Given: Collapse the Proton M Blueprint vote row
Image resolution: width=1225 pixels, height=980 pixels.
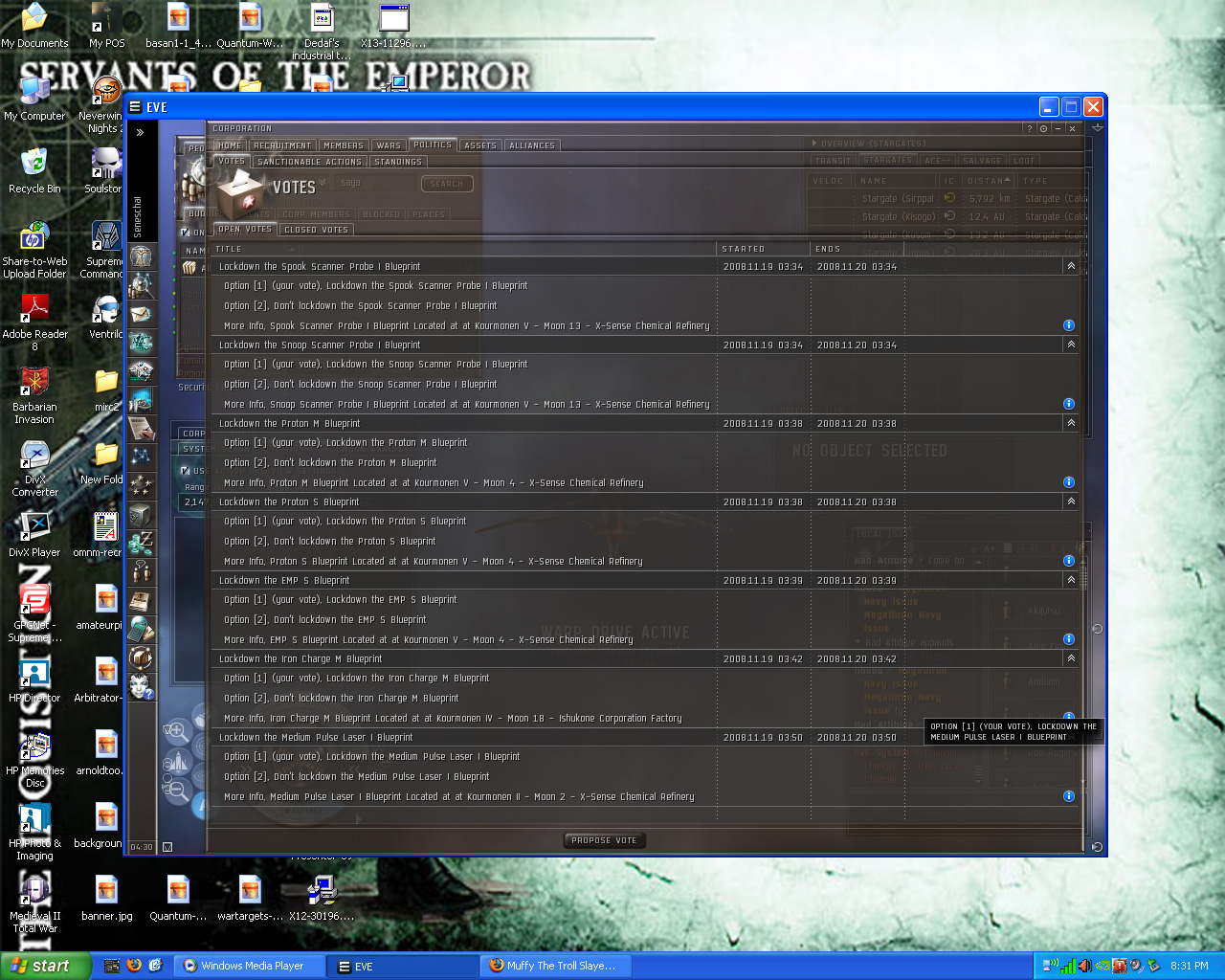Looking at the screenshot, I should (x=1071, y=423).
